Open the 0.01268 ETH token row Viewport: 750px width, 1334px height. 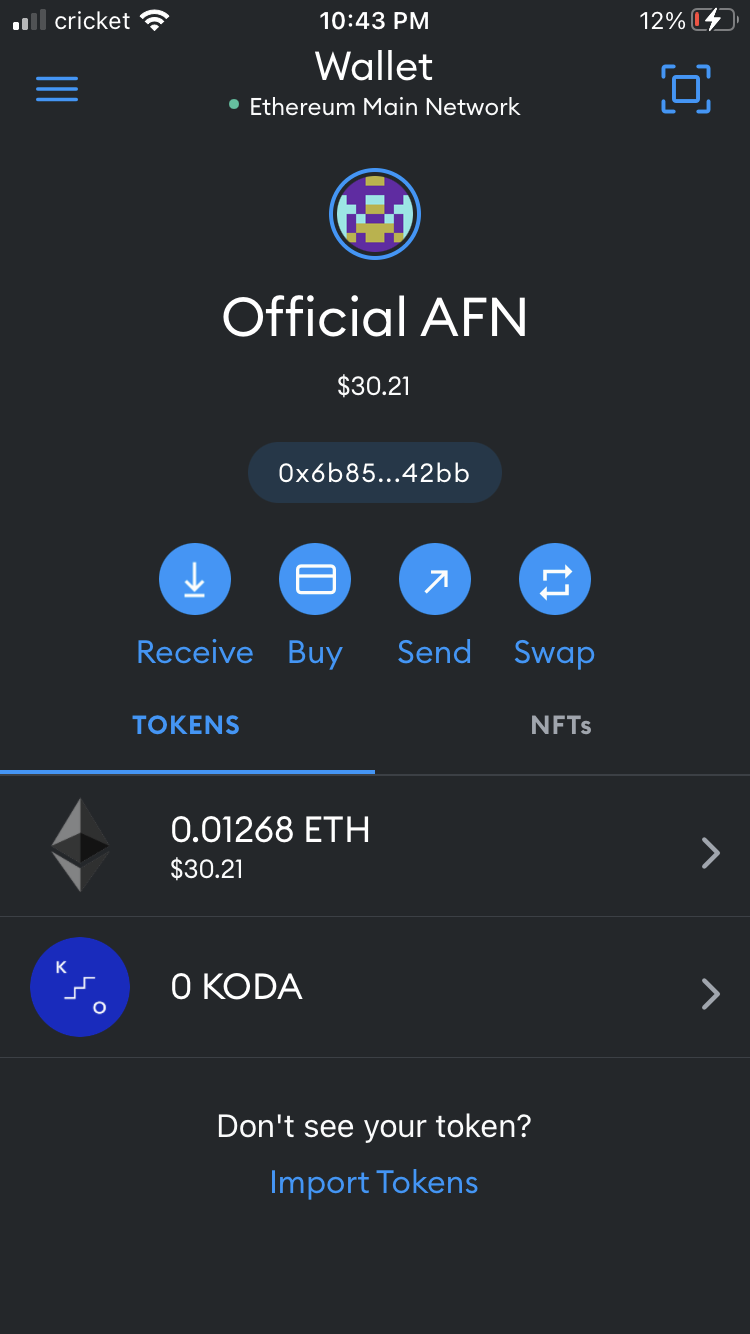[375, 846]
